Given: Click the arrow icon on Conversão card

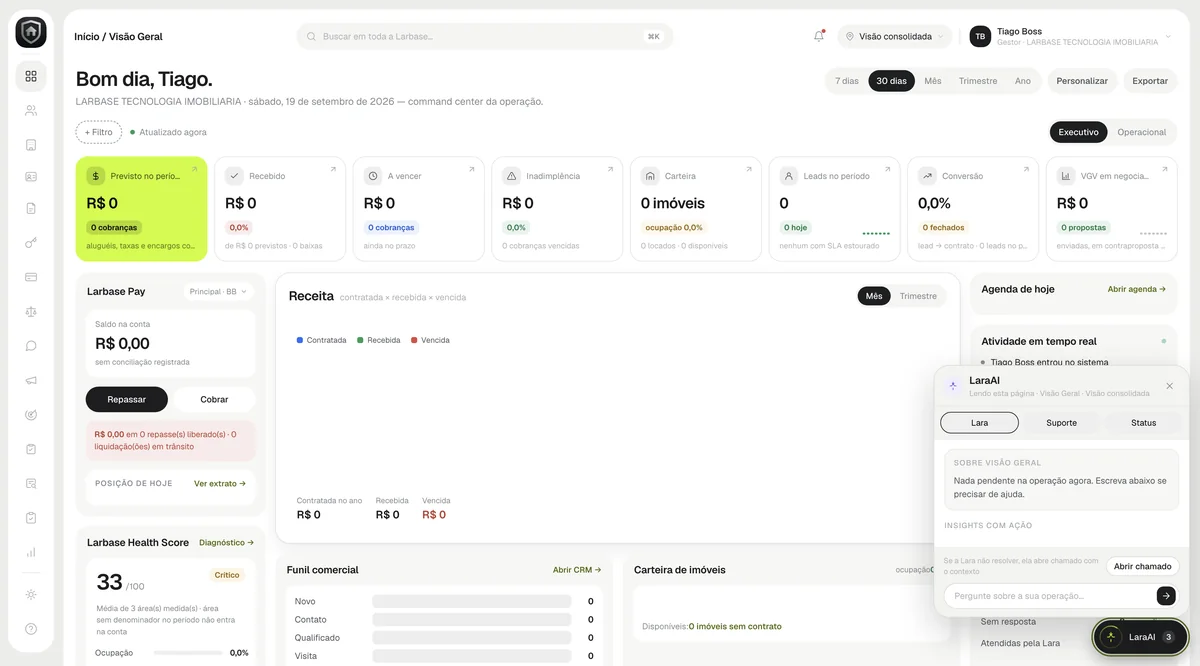Looking at the screenshot, I should (1026, 170).
